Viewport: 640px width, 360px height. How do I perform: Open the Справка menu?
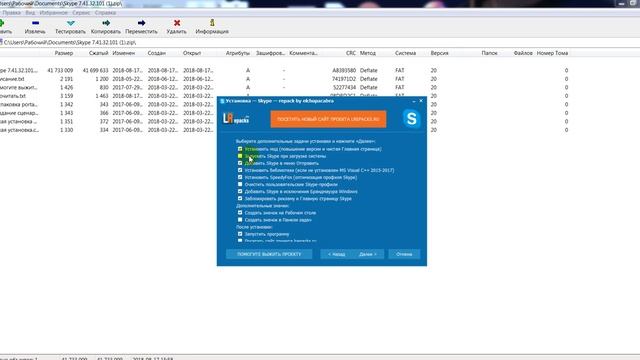[x=105, y=13]
